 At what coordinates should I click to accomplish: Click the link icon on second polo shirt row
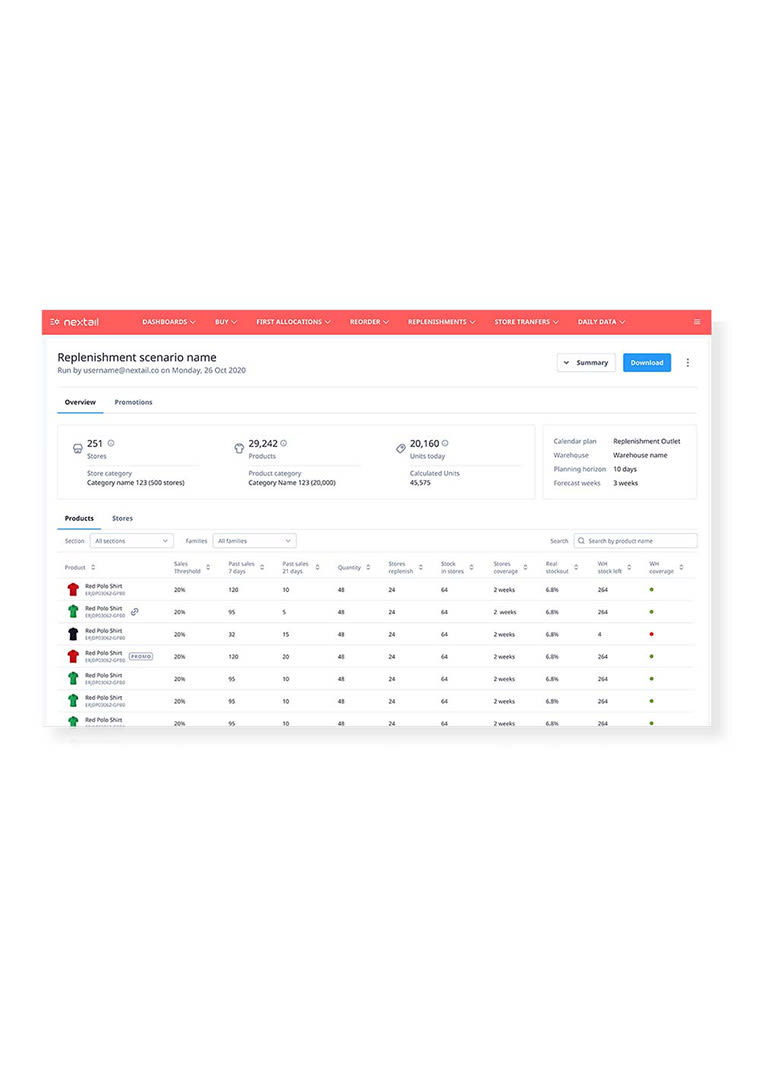[x=134, y=611]
